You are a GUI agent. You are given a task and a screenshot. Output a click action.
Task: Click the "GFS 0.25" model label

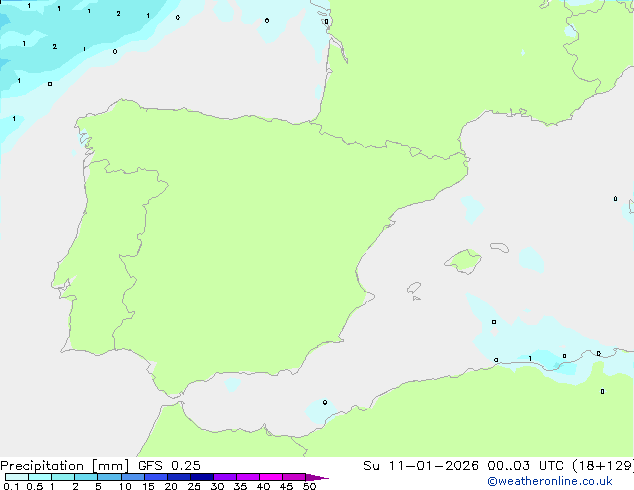click(169, 466)
